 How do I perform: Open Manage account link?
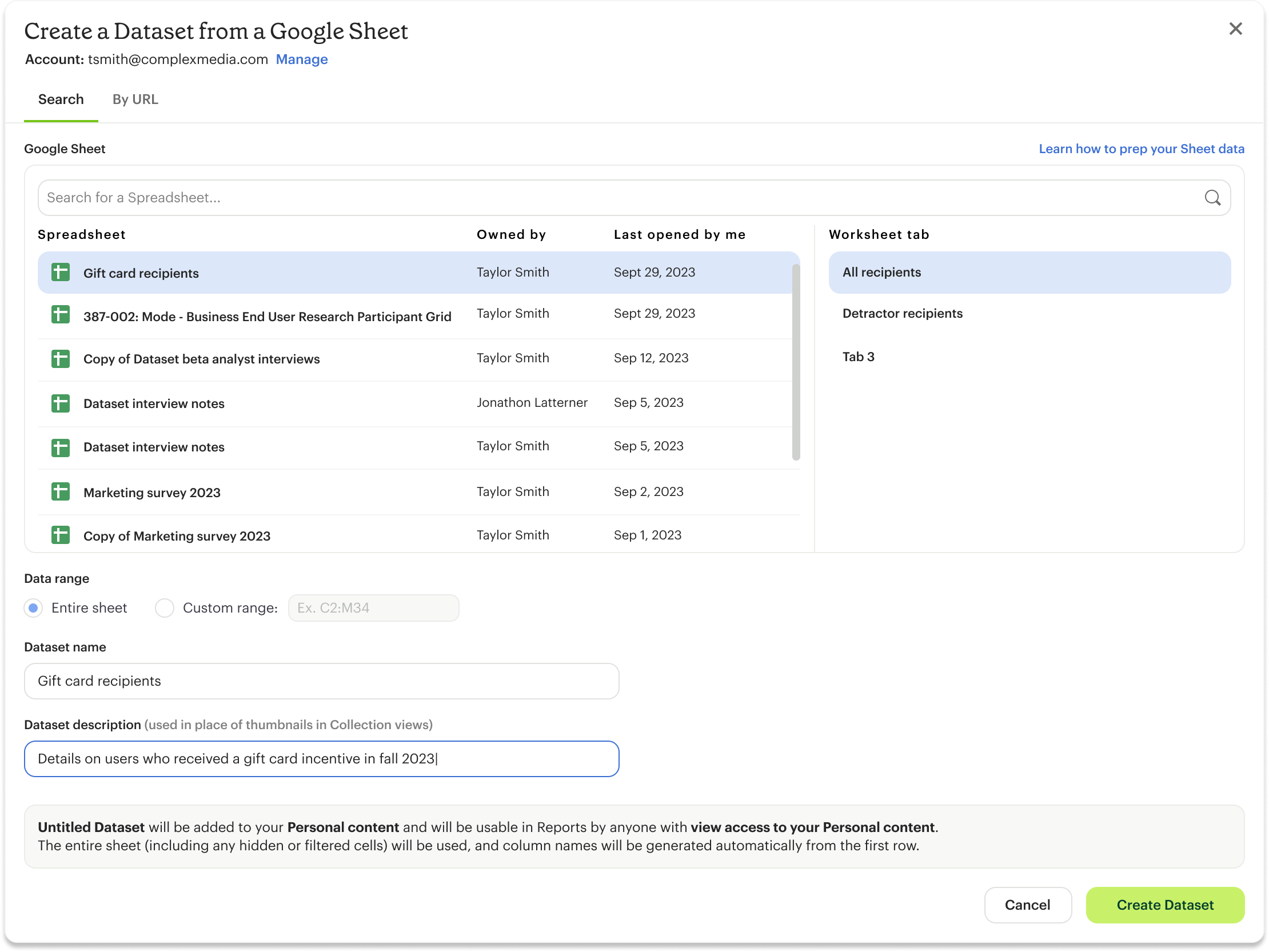point(301,59)
